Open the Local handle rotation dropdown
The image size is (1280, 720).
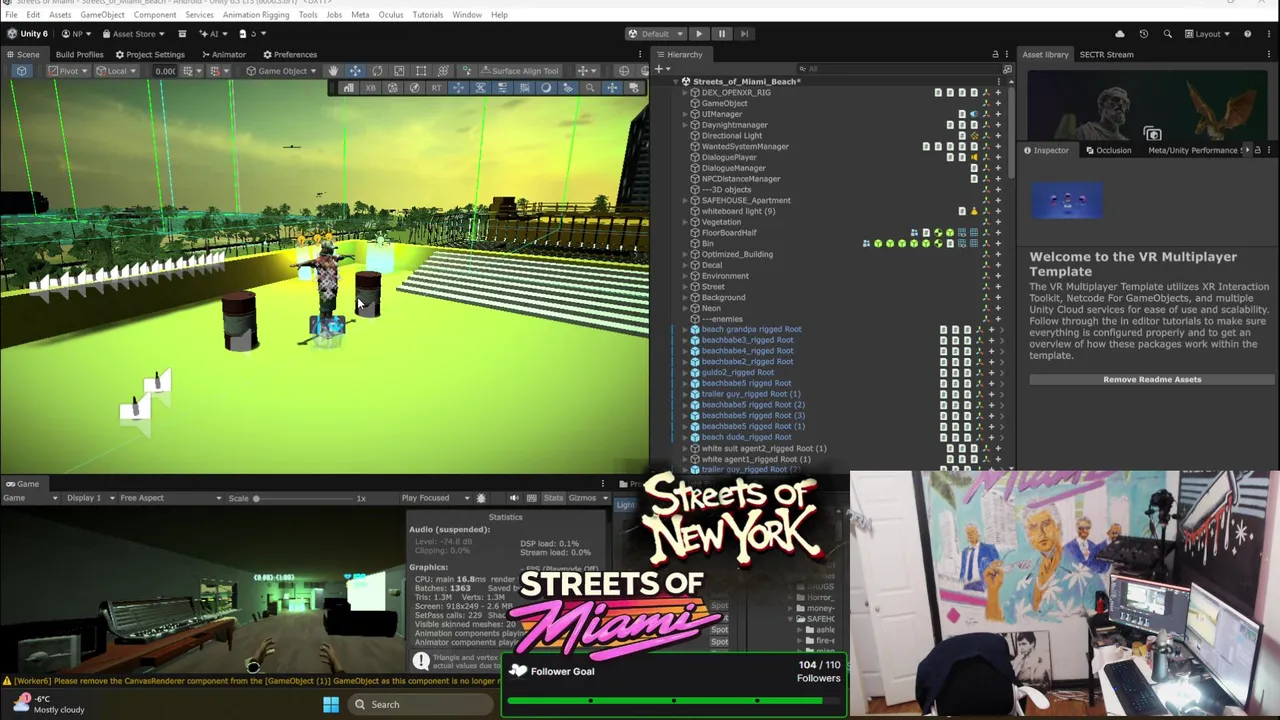[115, 71]
